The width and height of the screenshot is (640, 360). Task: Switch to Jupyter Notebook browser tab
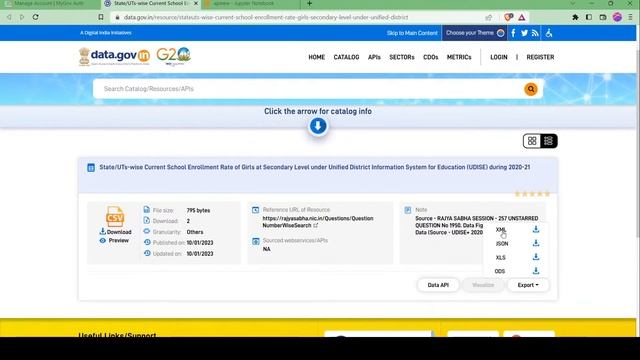pos(249,4)
